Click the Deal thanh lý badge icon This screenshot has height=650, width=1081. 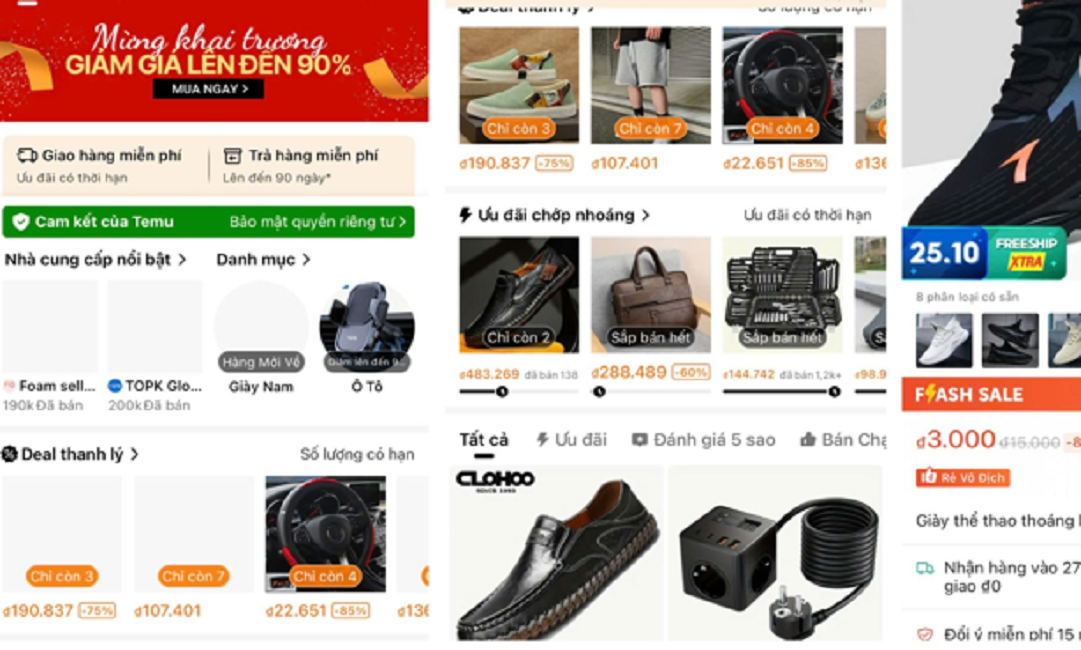[x=10, y=454]
